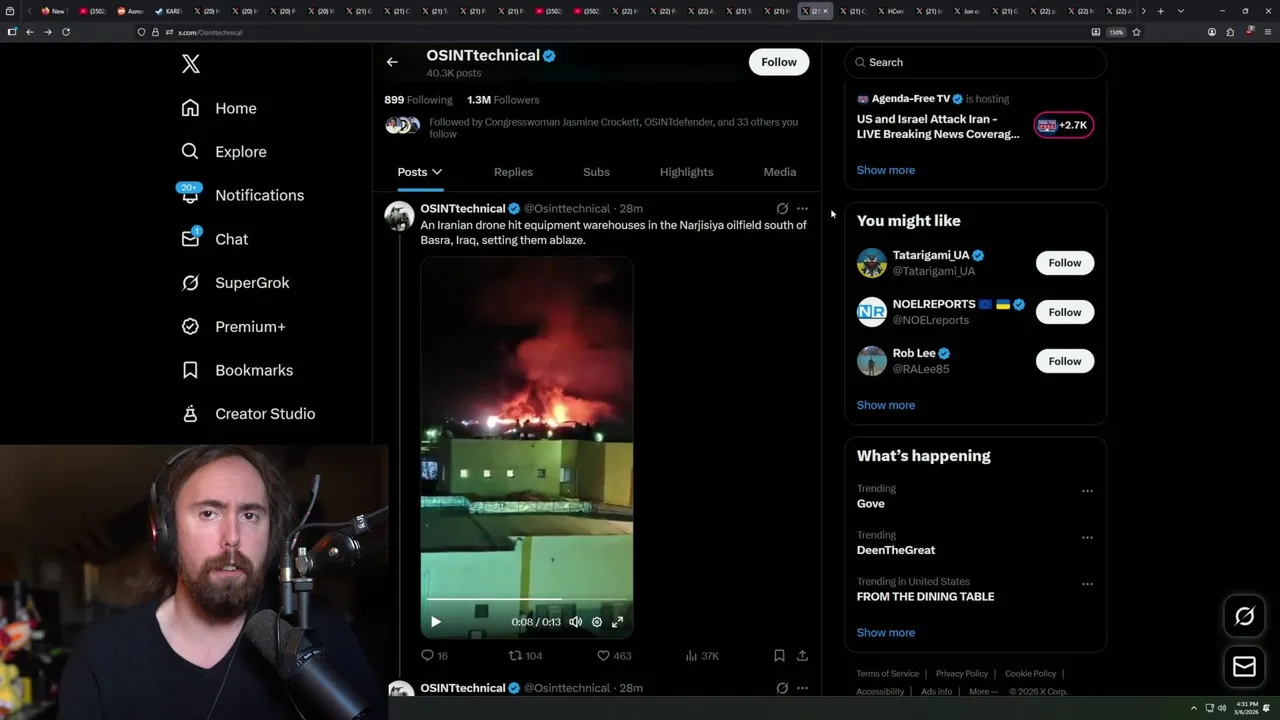Open Privacy Policy link
The height and width of the screenshot is (720, 1280).
pyautogui.click(x=962, y=674)
